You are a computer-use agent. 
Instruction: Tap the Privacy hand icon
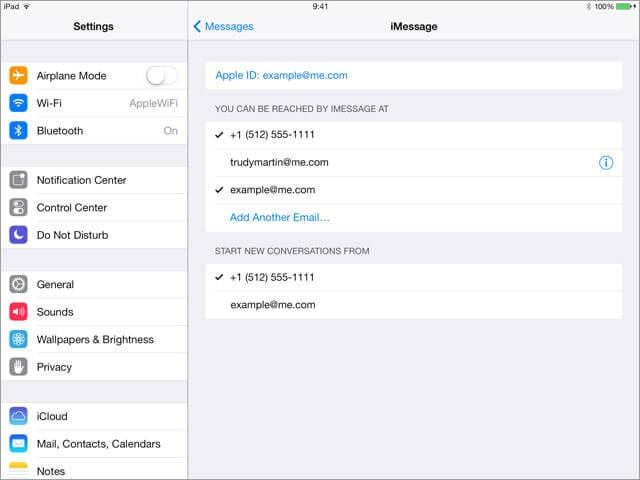18,367
